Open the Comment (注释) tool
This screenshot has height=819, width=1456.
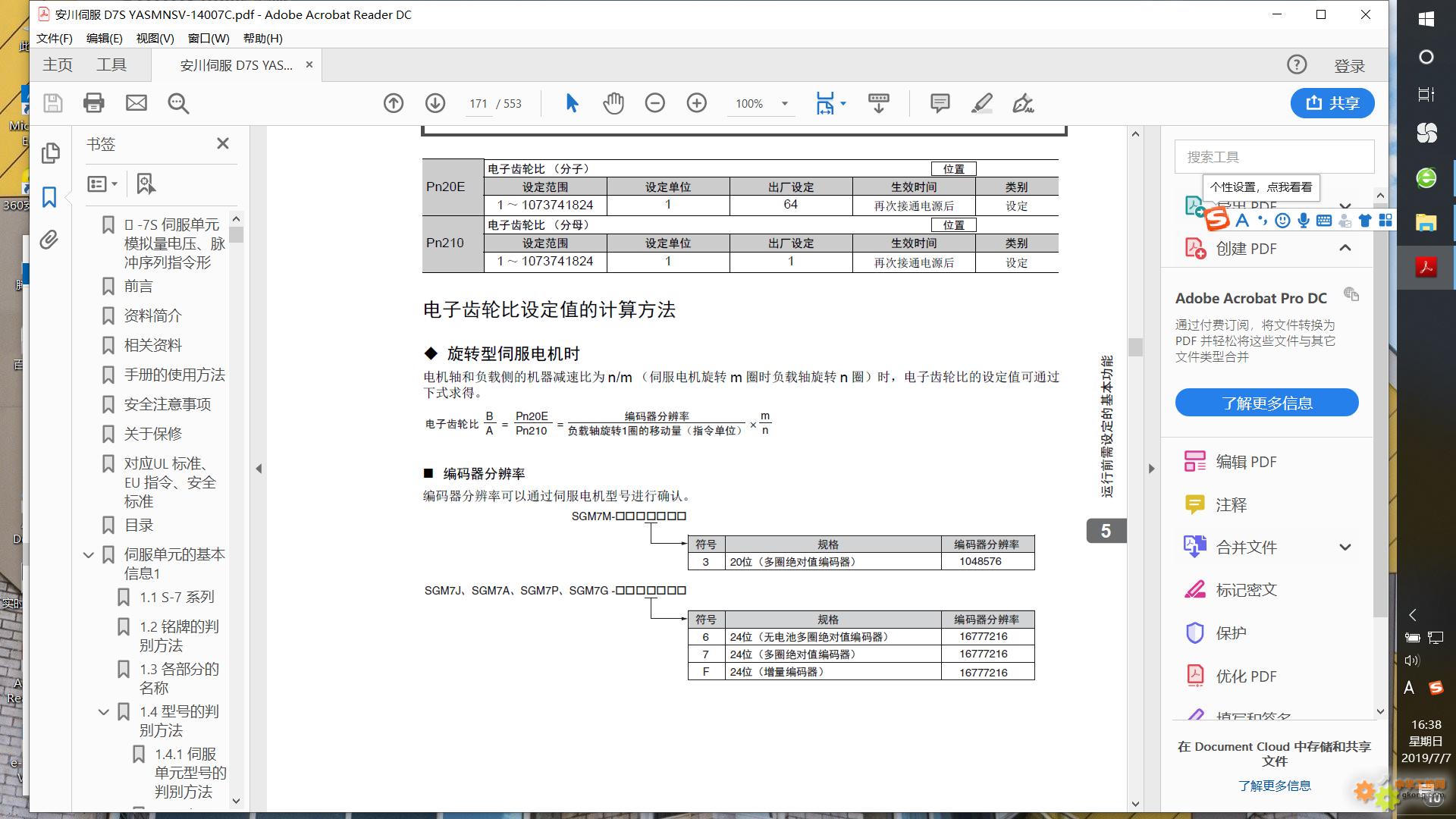tap(1215, 504)
